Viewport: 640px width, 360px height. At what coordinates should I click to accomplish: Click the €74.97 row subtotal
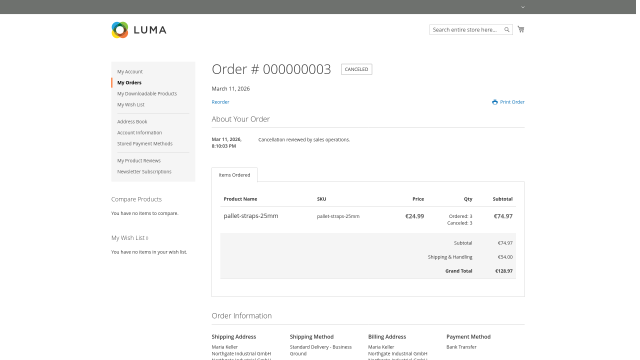coord(503,216)
